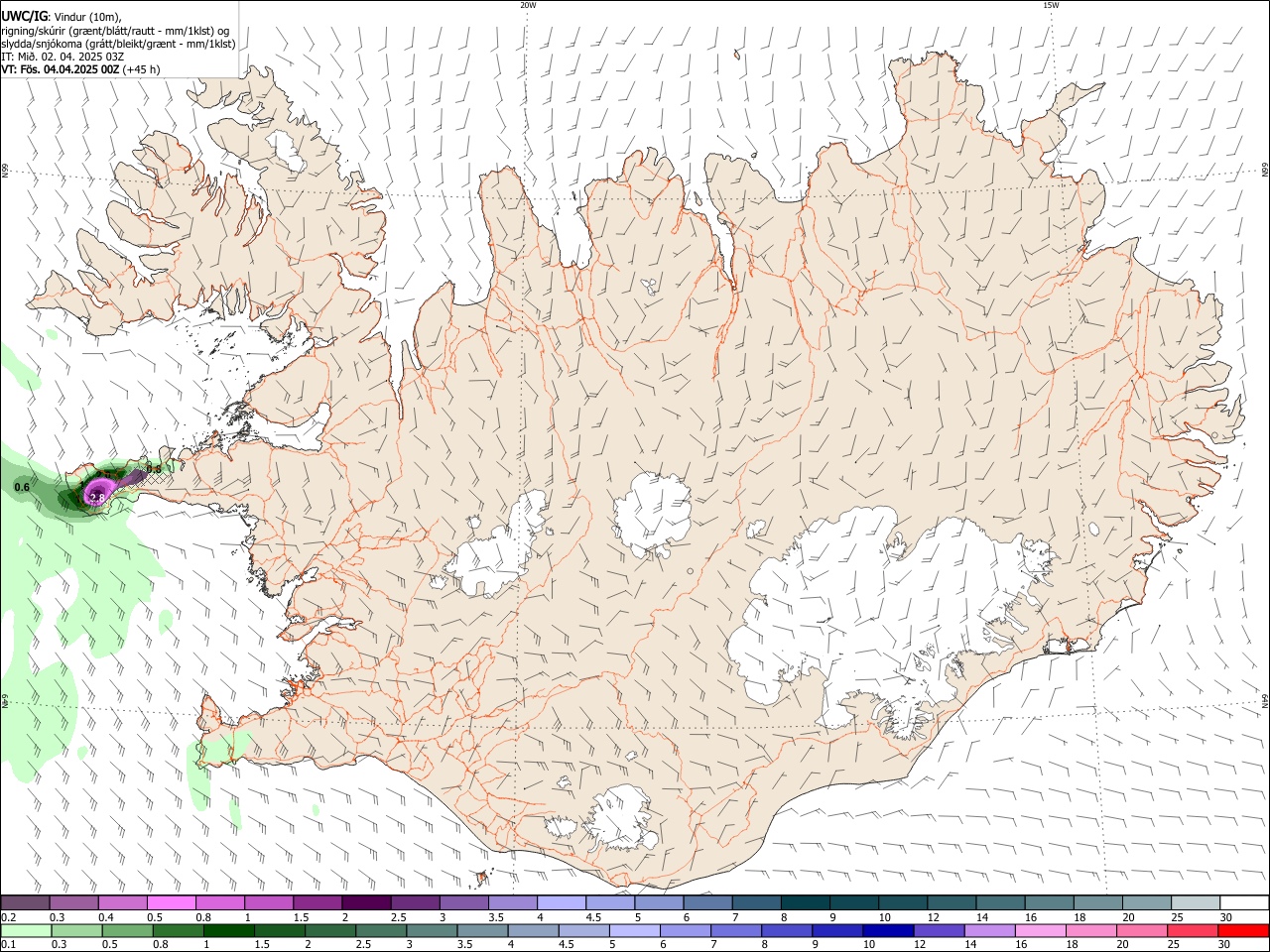Choose the lower legend swatch starting at 20
Image resolution: width=1270 pixels, height=952 pixels.
pyautogui.click(x=1140, y=930)
